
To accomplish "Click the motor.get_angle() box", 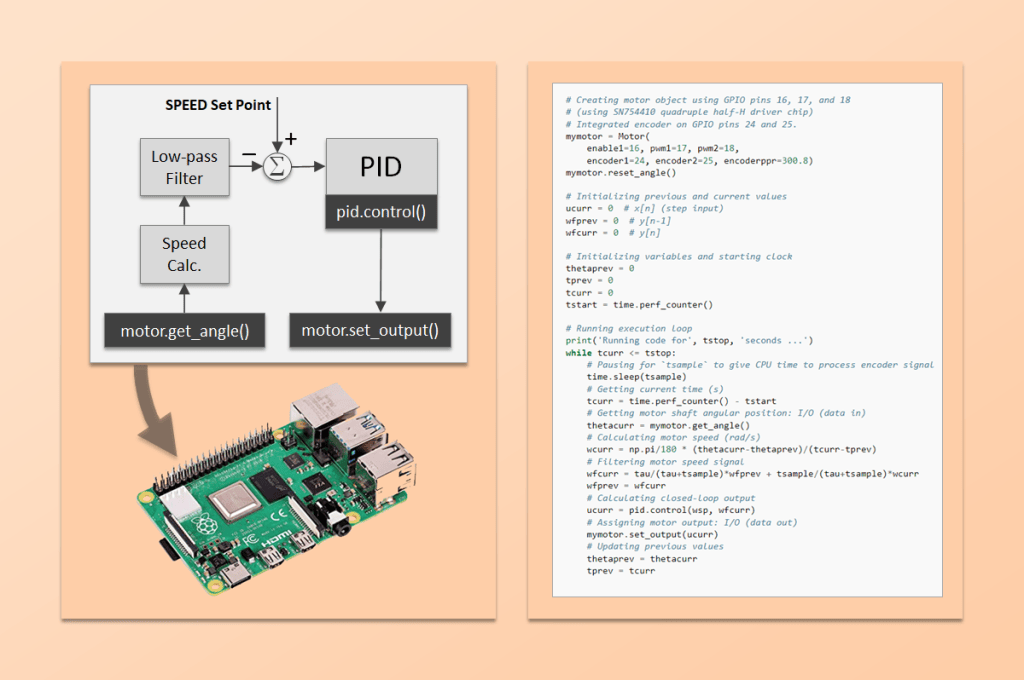I will [185, 331].
